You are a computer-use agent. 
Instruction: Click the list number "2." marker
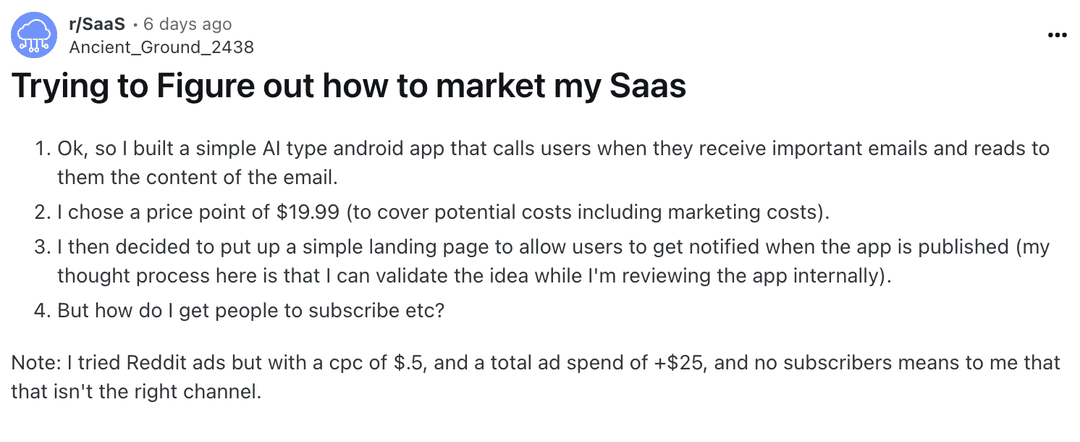pyautogui.click(x=43, y=211)
